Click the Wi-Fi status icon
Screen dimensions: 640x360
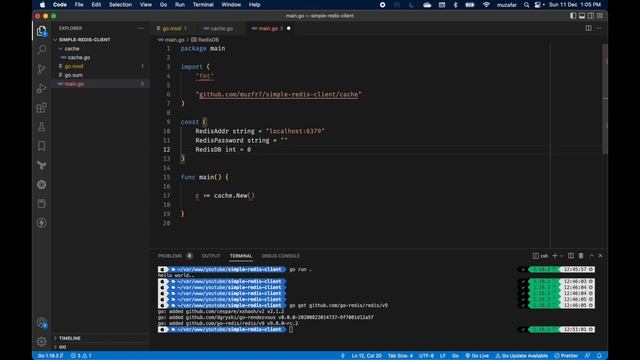coord(486,4)
